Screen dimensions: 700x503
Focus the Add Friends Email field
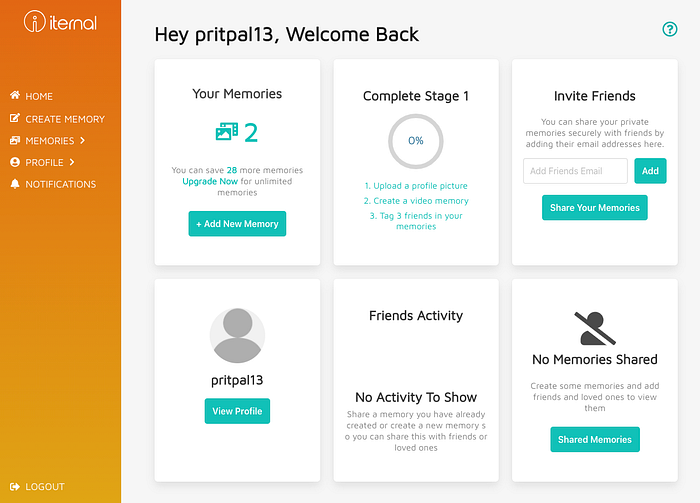(x=575, y=171)
